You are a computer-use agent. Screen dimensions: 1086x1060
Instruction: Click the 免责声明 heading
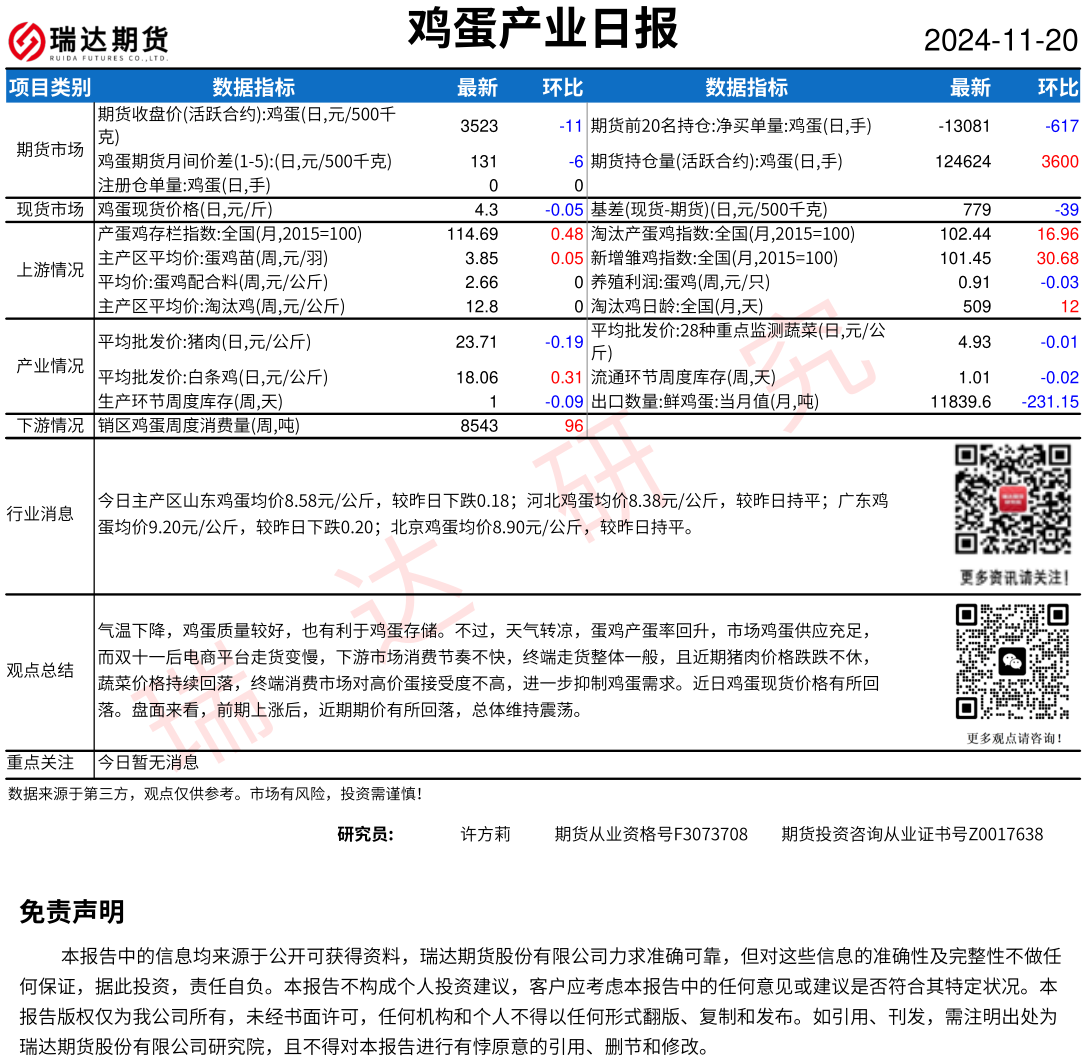tap(72, 912)
